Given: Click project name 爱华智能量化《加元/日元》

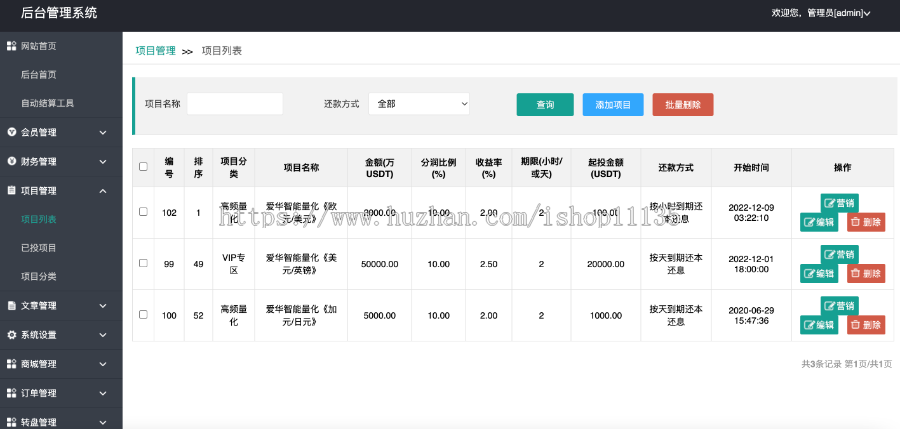Looking at the screenshot, I should [301, 315].
